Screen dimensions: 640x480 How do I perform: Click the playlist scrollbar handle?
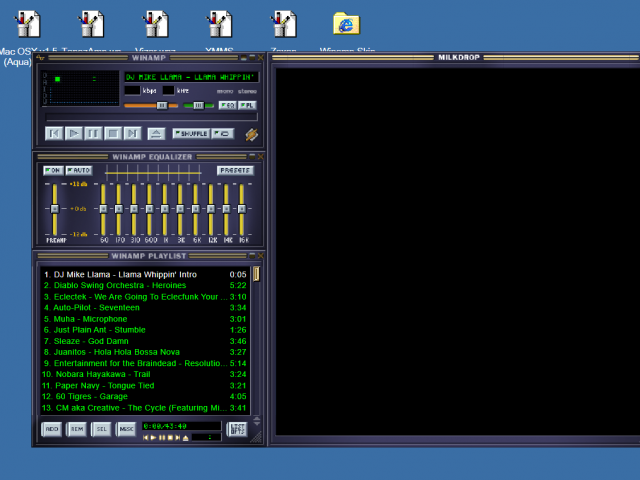pyautogui.click(x=257, y=274)
